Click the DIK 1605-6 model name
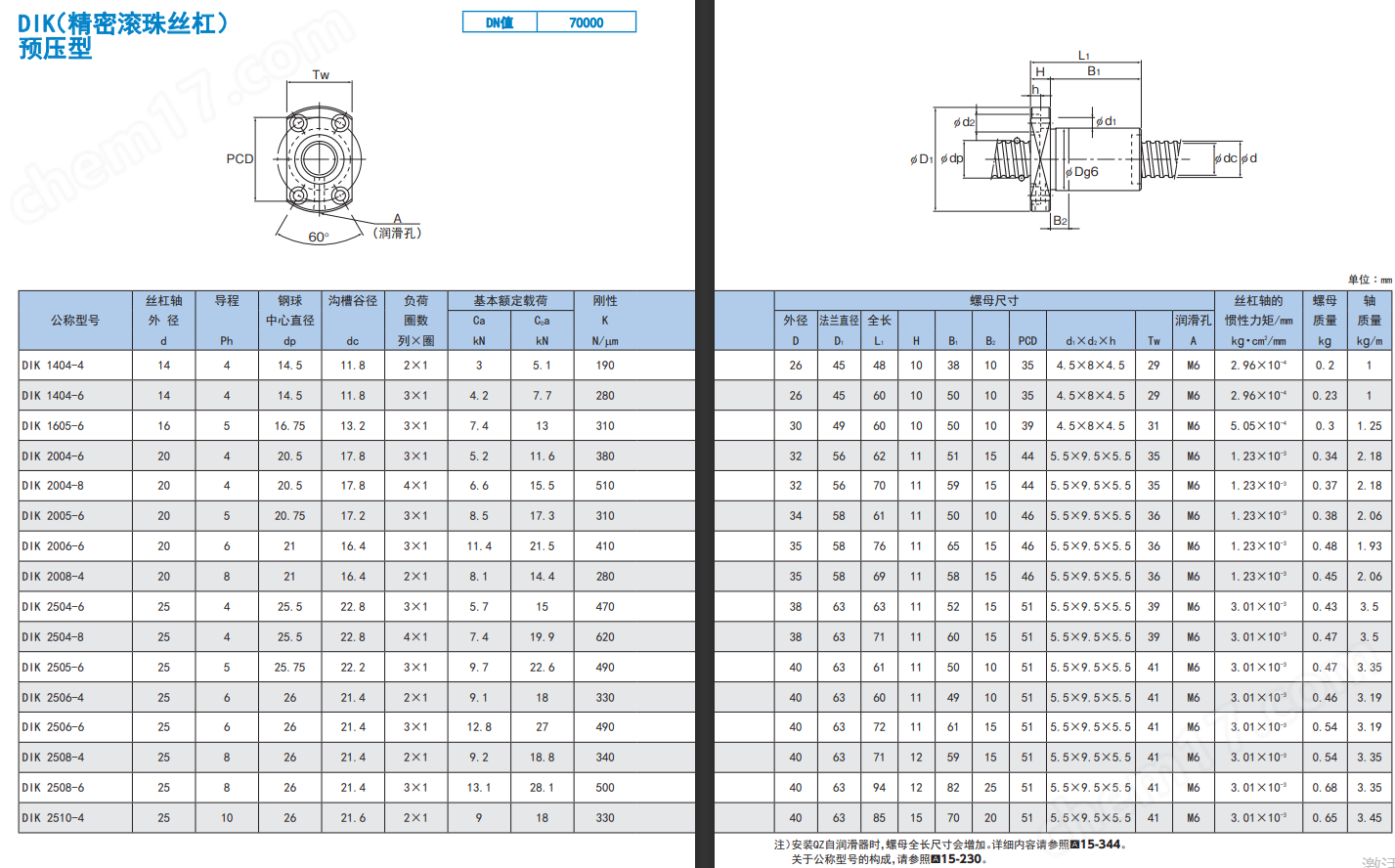Screen dimensions: 1395x868 [53, 426]
